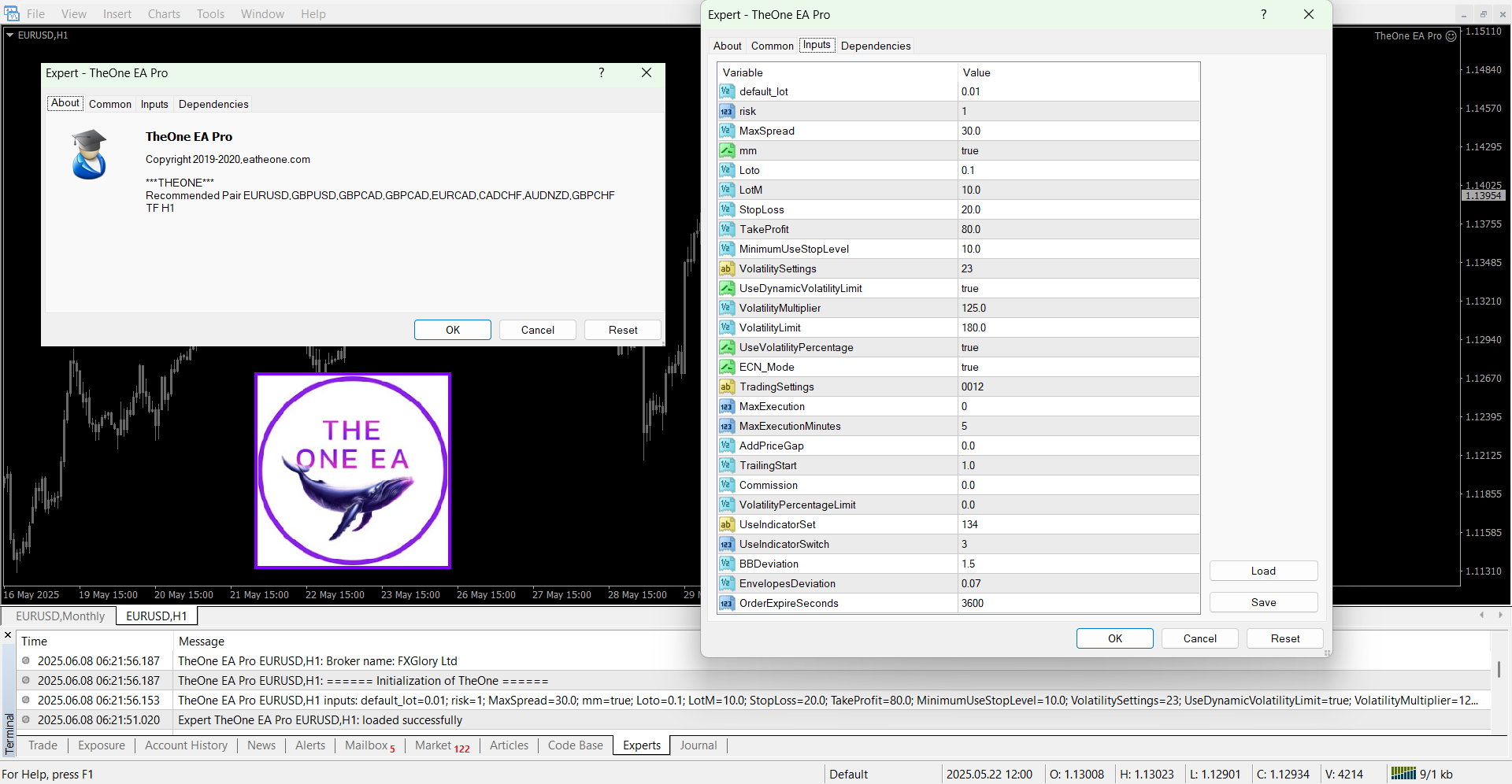Open the Help menu

pyautogui.click(x=313, y=13)
